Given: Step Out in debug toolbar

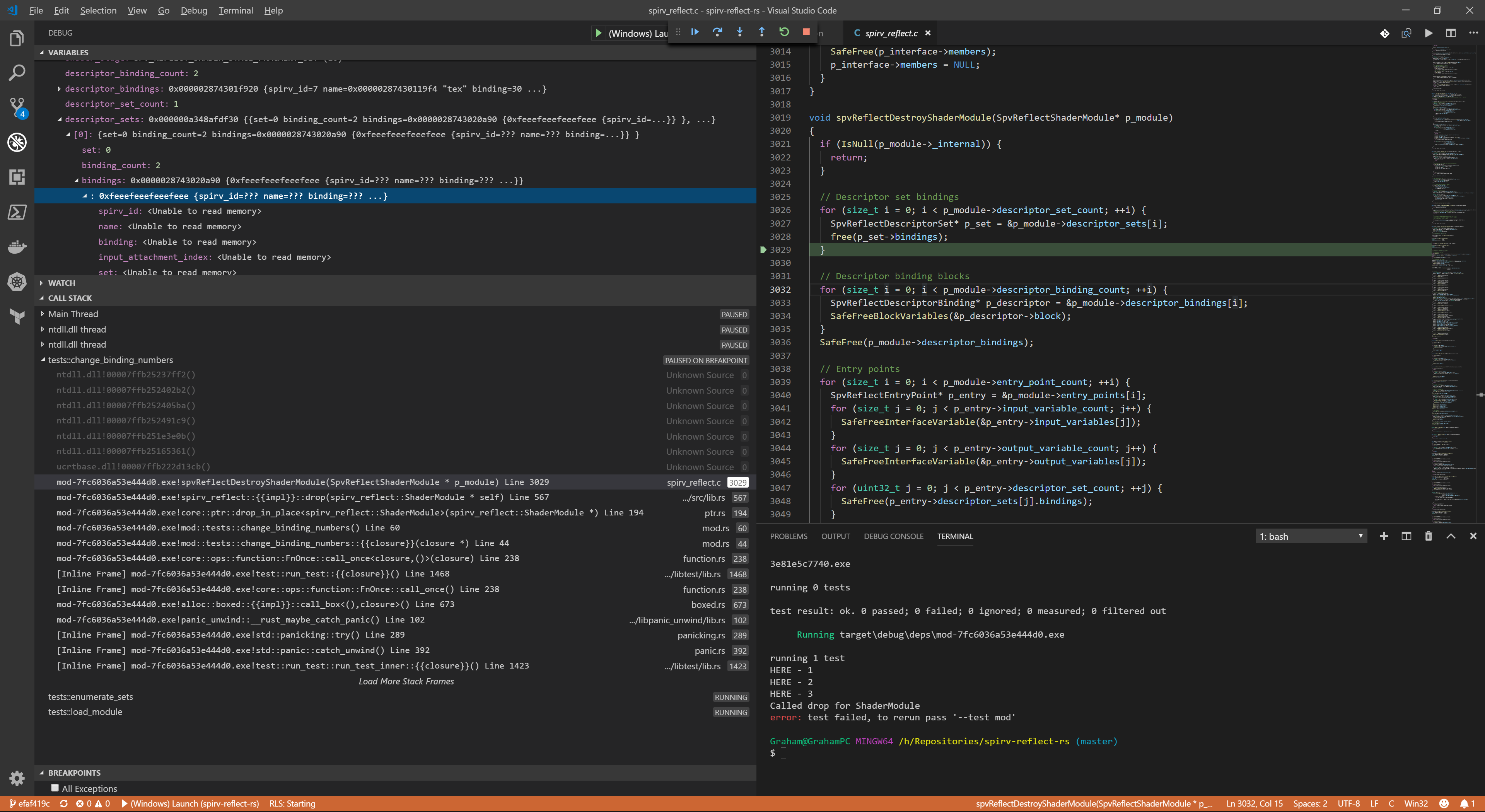Looking at the screenshot, I should coord(761,32).
